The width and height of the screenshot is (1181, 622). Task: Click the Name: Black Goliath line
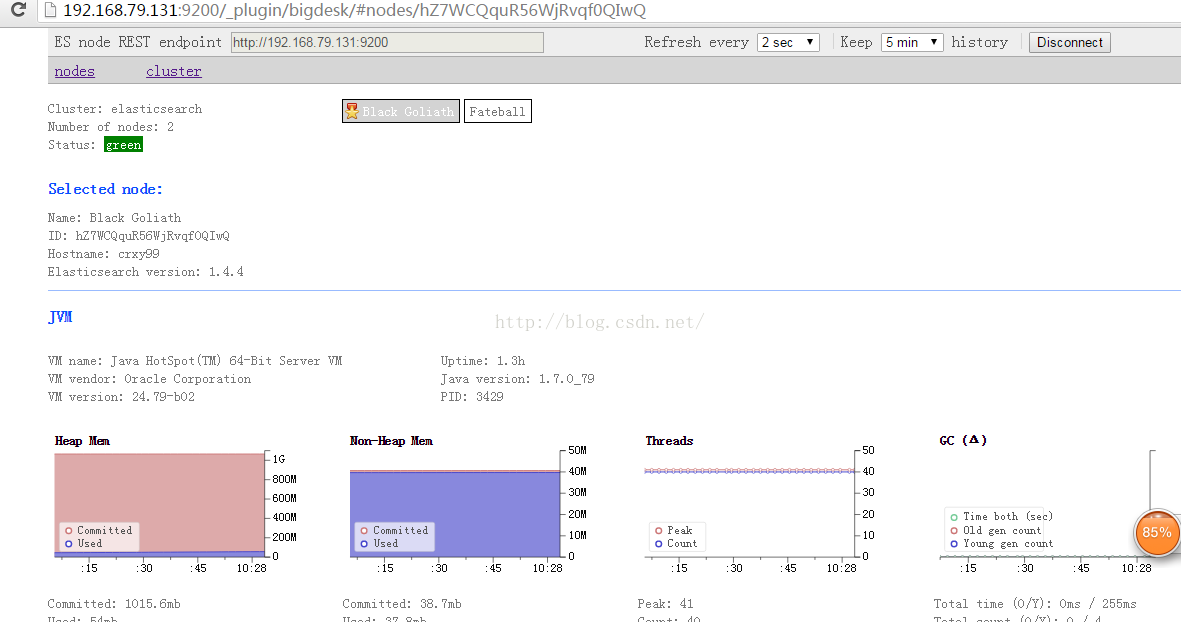tap(114, 218)
